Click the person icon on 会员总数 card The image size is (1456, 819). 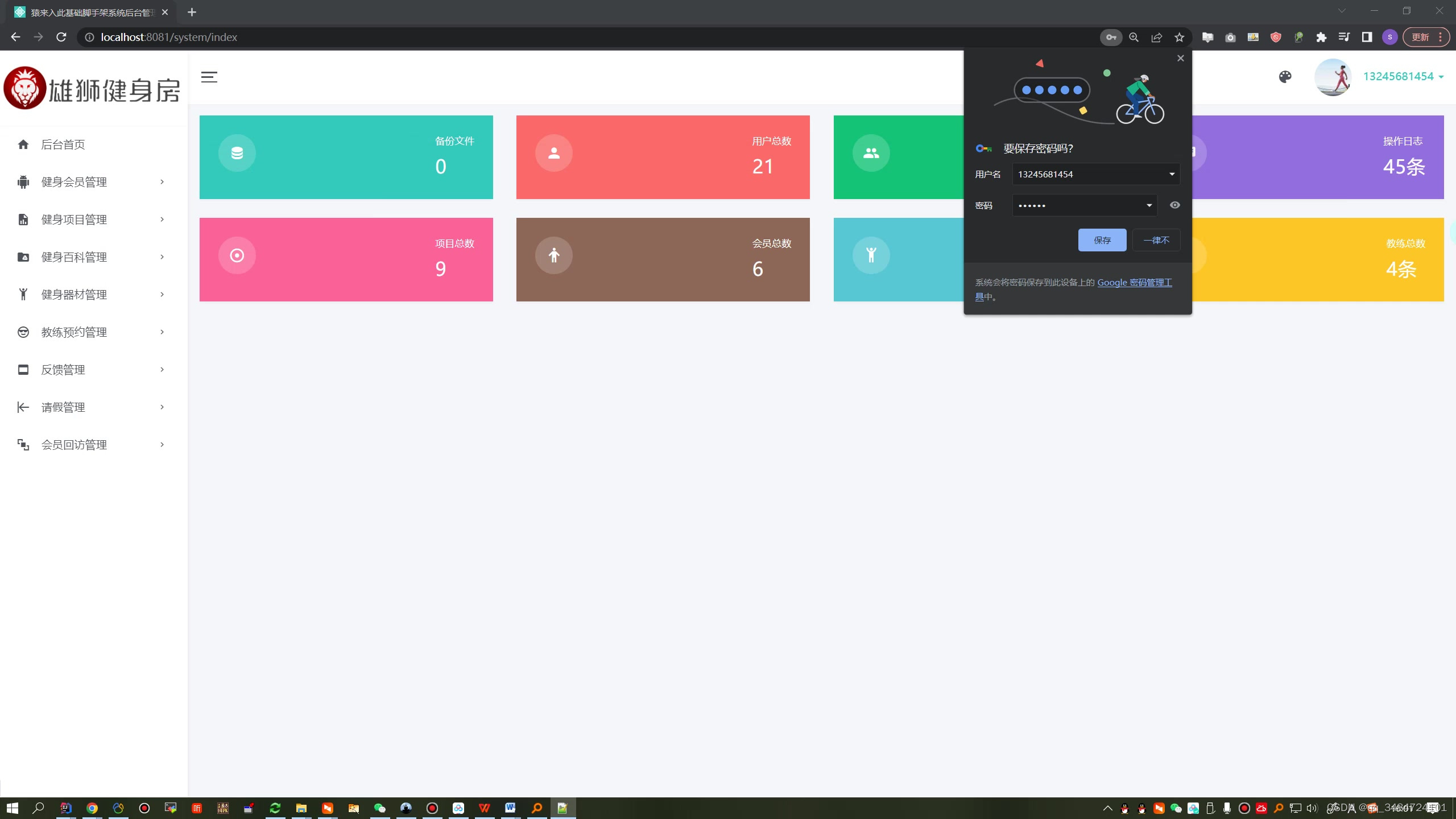(553, 255)
